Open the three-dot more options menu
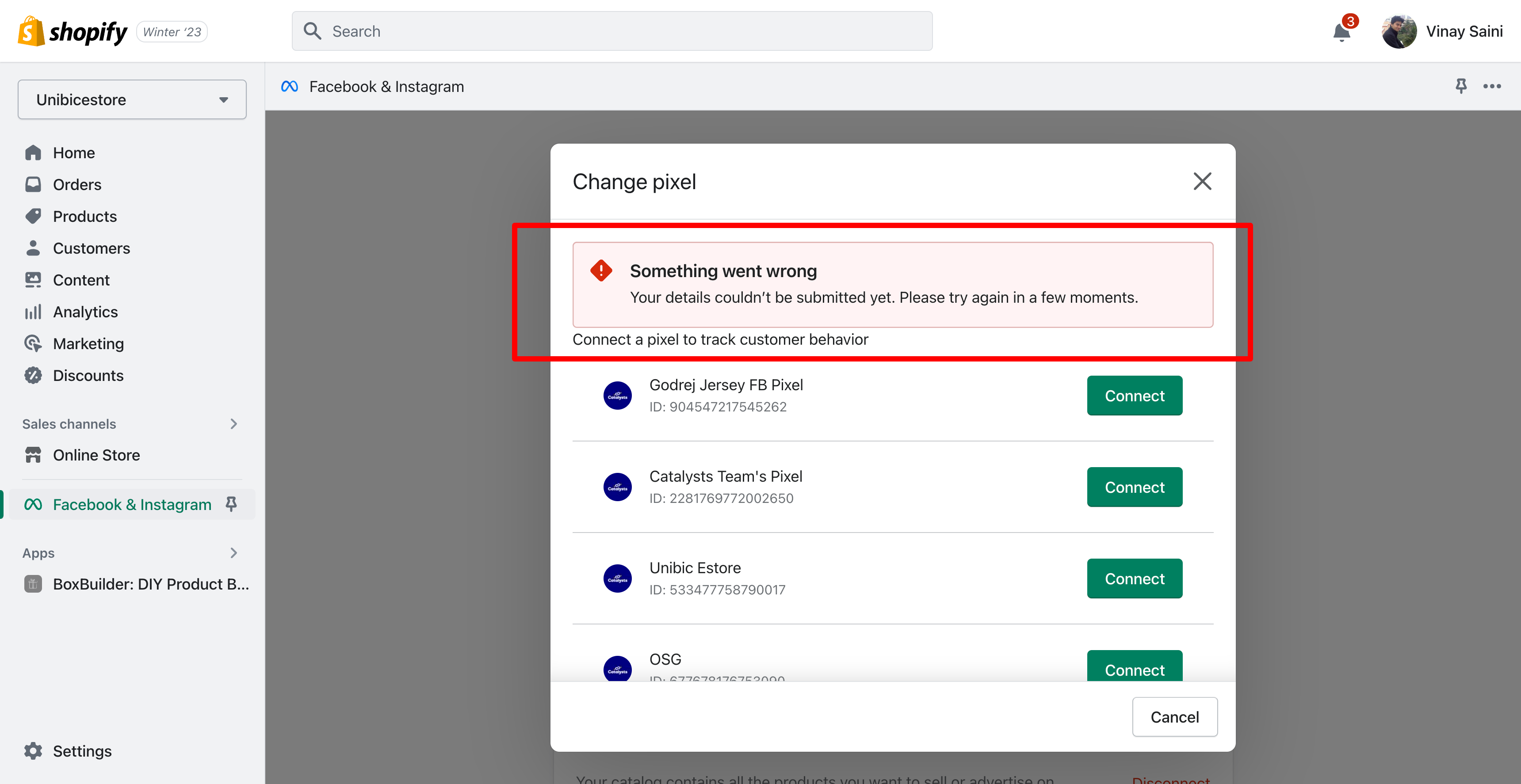 coord(1491,86)
